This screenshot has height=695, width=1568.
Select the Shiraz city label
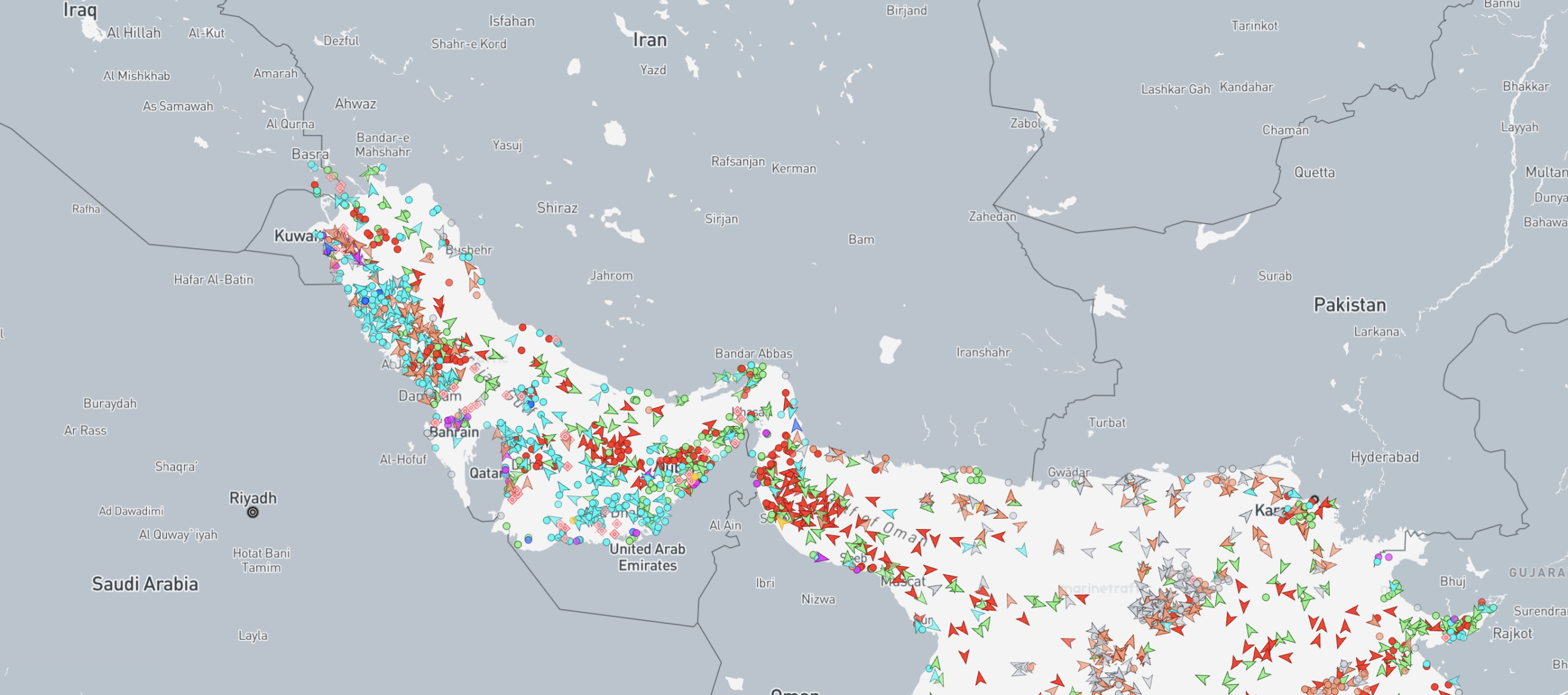(557, 208)
